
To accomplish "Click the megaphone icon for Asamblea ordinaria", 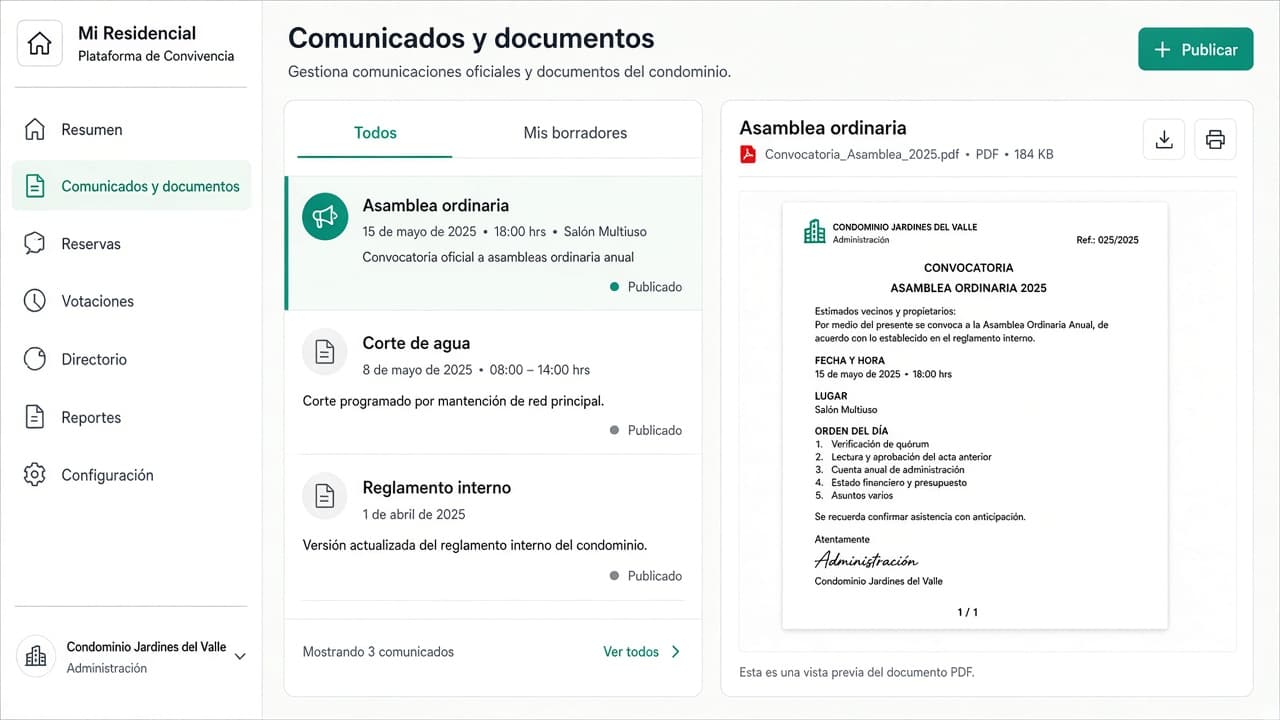I will coord(325,217).
